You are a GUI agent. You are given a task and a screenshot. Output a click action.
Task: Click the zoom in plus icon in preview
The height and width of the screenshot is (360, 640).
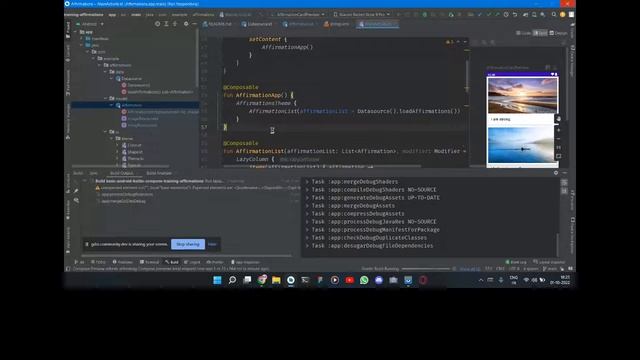pos(558,130)
